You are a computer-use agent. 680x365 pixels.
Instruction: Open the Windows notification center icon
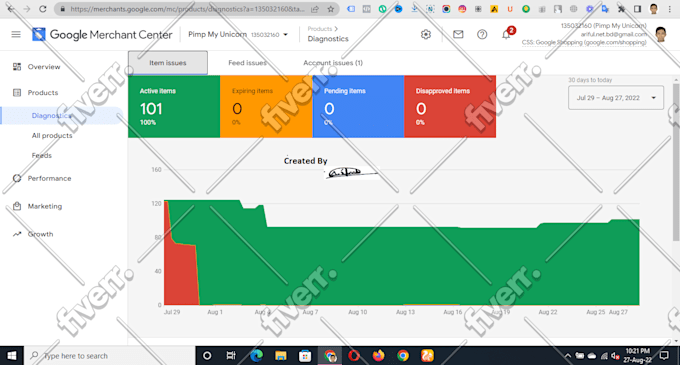coord(664,356)
